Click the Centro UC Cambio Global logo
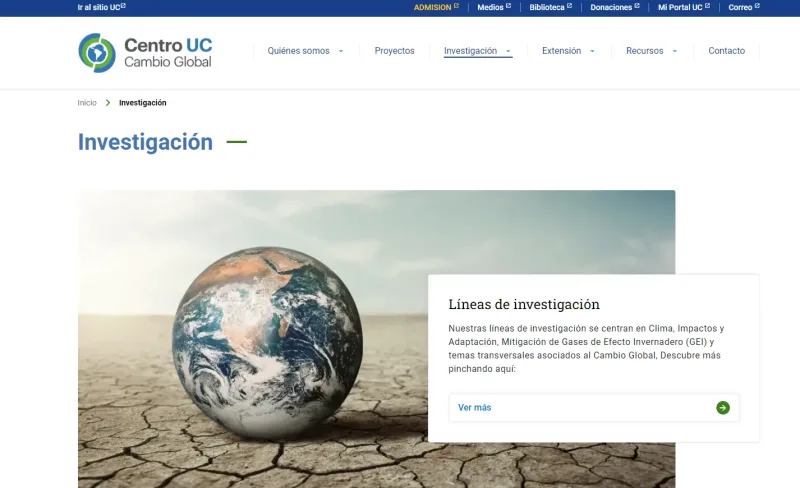Image resolution: width=800 pixels, height=488 pixels. coord(145,53)
